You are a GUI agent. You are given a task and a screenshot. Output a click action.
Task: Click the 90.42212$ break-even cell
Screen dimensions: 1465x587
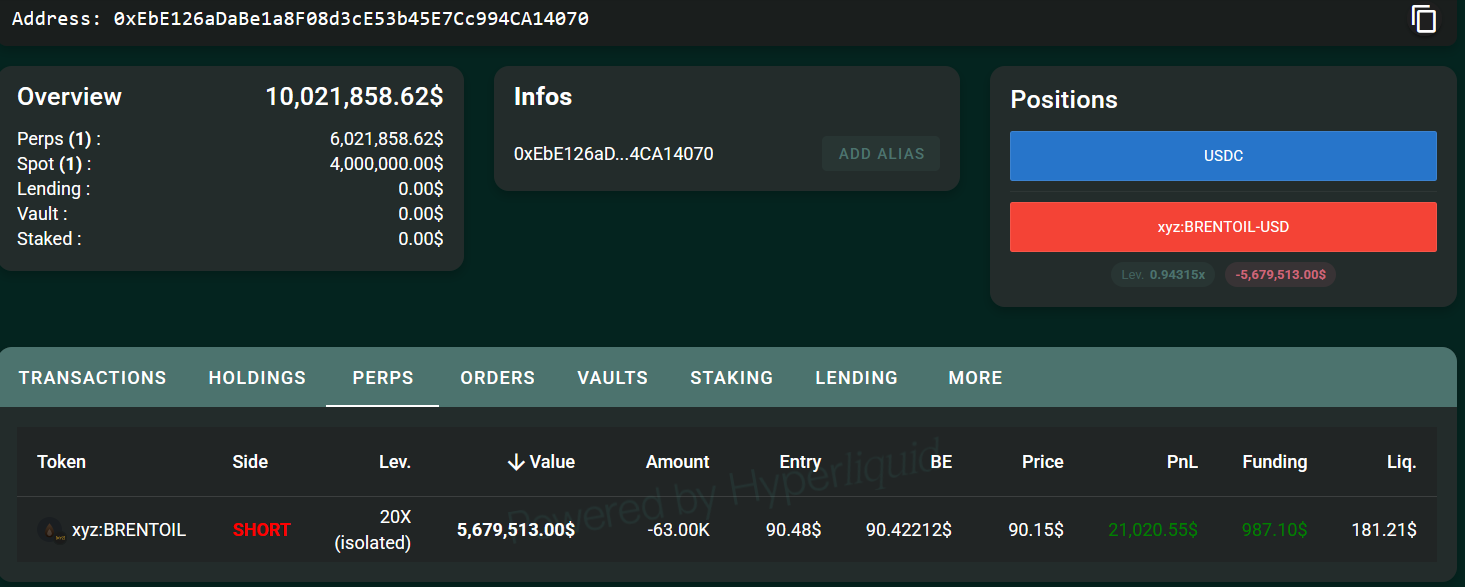coord(909,530)
